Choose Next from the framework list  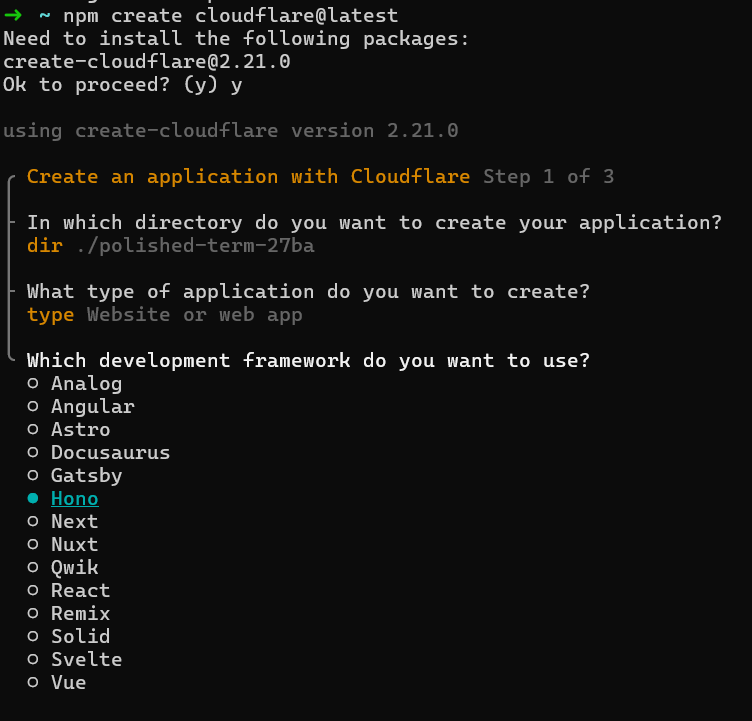74,522
